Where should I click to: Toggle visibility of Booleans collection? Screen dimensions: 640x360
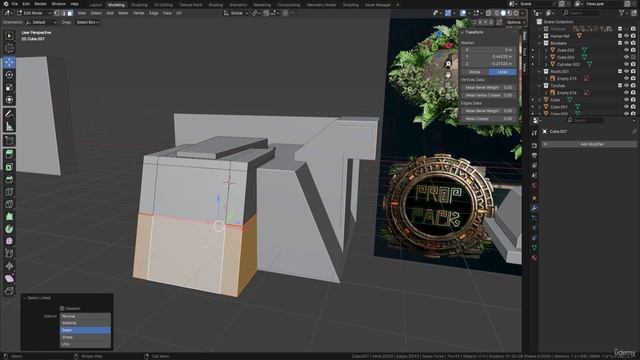626,43
